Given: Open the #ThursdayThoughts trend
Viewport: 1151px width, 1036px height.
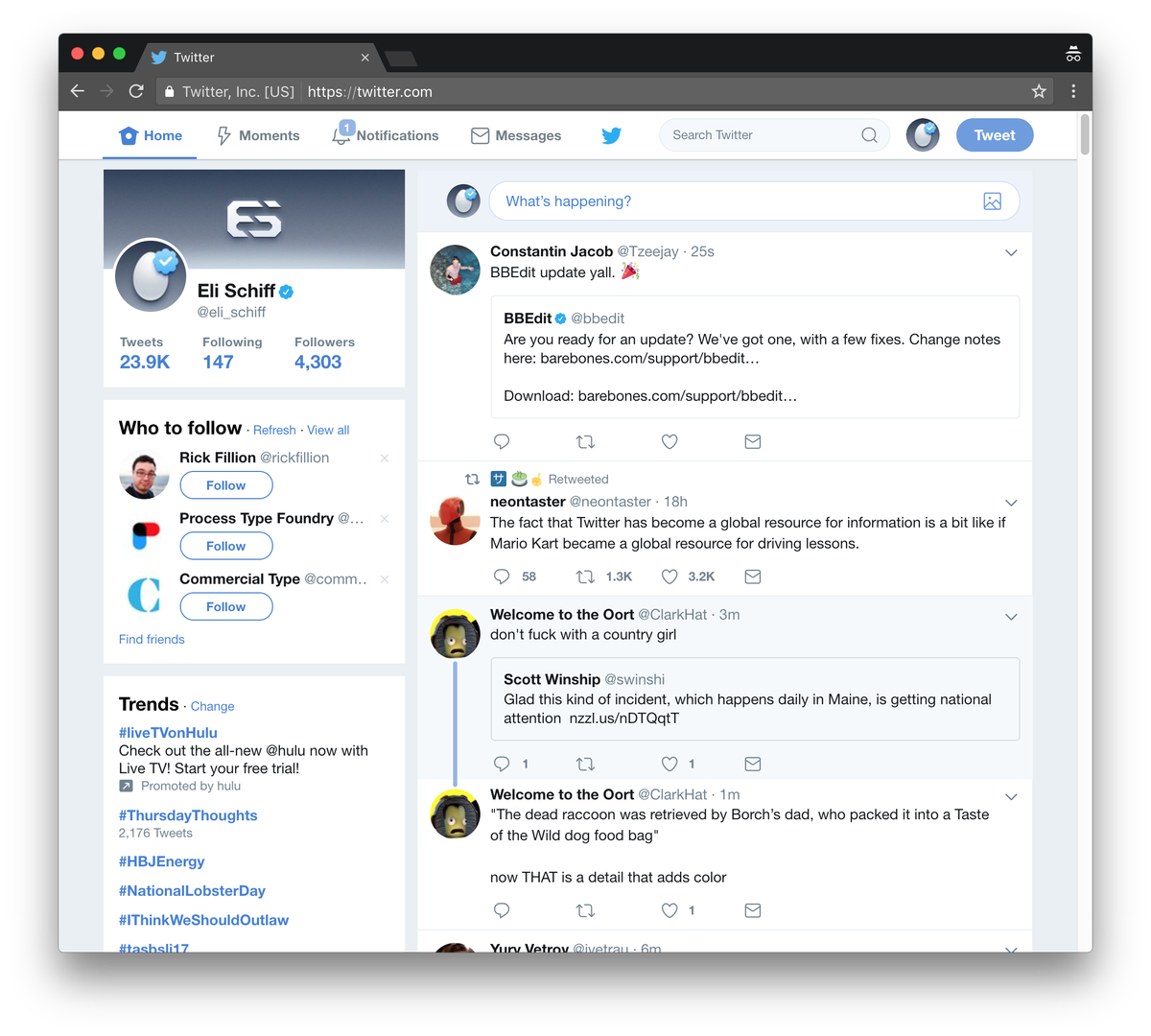Looking at the screenshot, I should click(x=188, y=815).
